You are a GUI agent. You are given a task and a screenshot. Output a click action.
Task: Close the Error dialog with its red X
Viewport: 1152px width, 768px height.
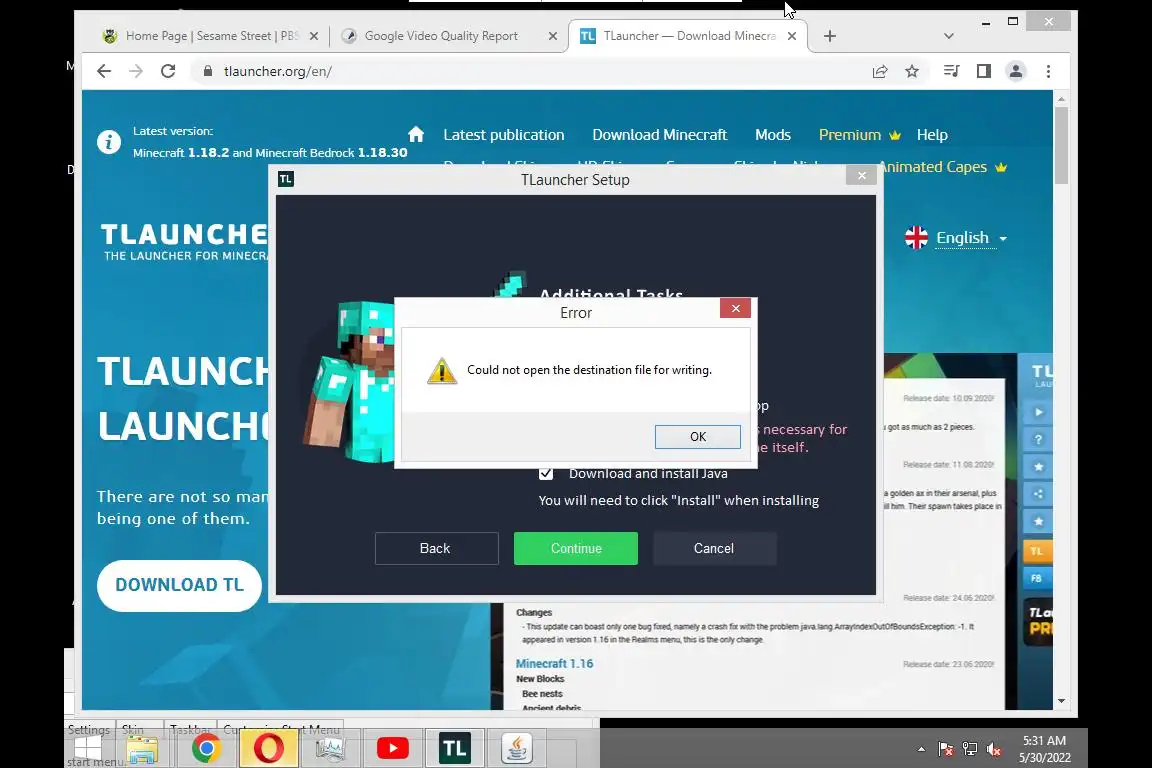pyautogui.click(x=735, y=309)
